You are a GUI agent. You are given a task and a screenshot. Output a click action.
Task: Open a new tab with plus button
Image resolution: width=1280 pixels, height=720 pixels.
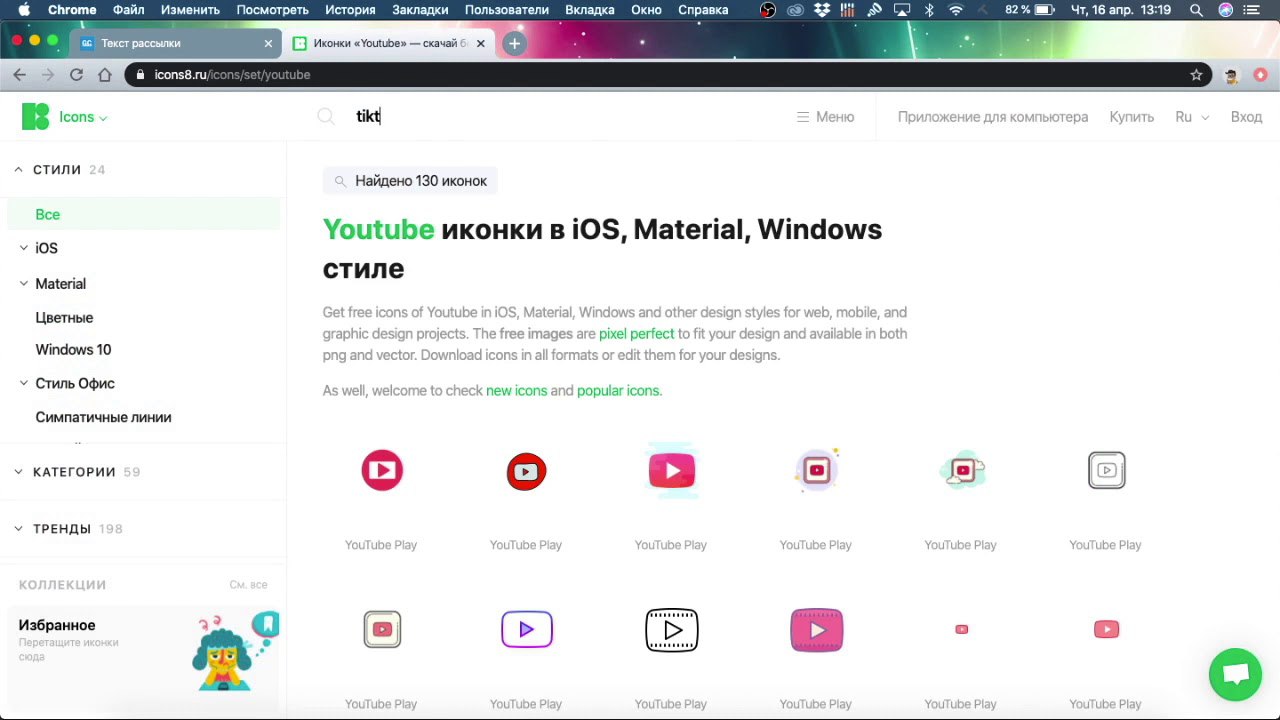tap(514, 44)
